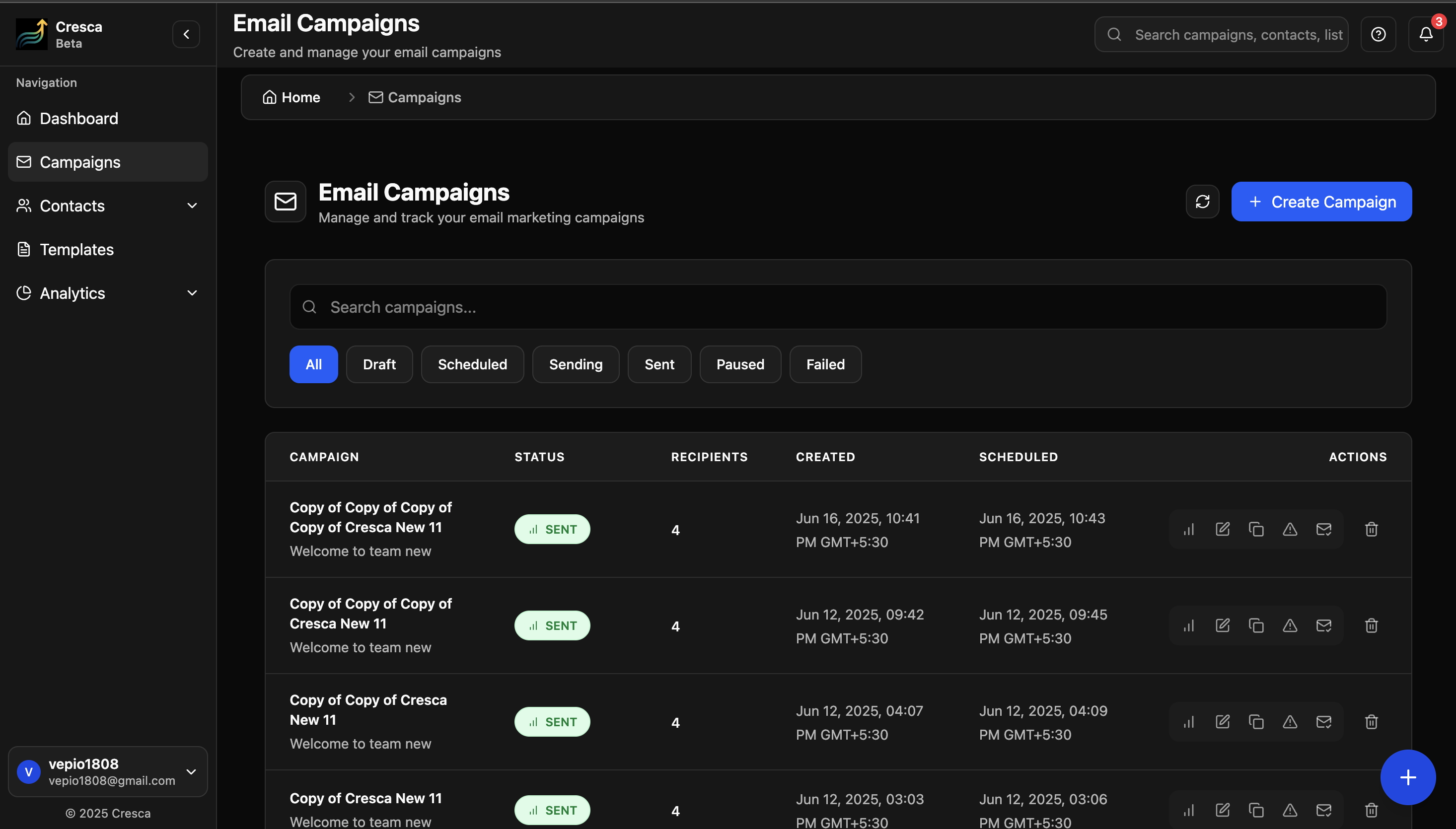The height and width of the screenshot is (829, 1456).
Task: Click envelope action on Jun 16 campaign
Action: pos(1323,530)
